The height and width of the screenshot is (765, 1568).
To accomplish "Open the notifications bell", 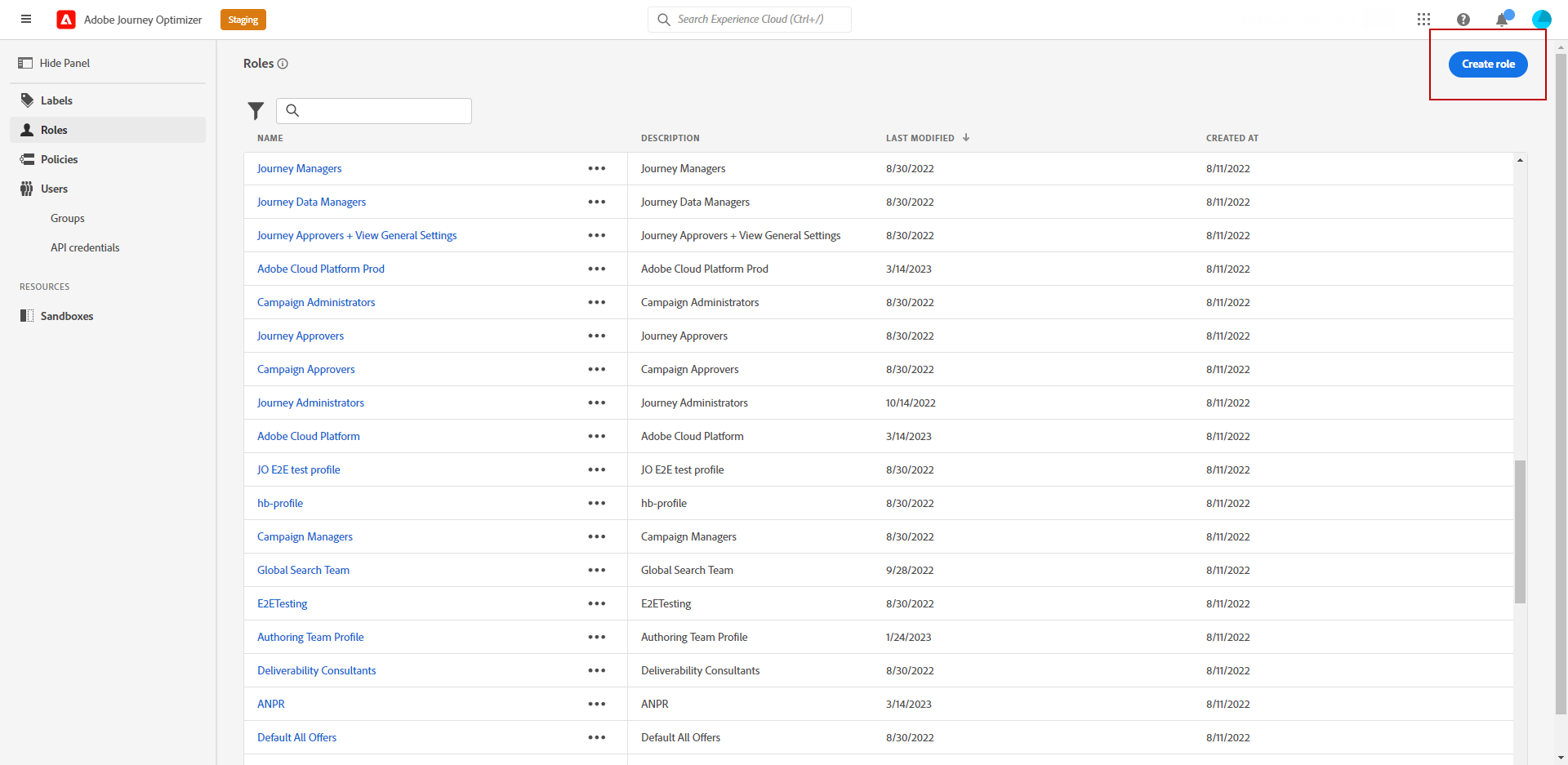I will click(x=1502, y=20).
